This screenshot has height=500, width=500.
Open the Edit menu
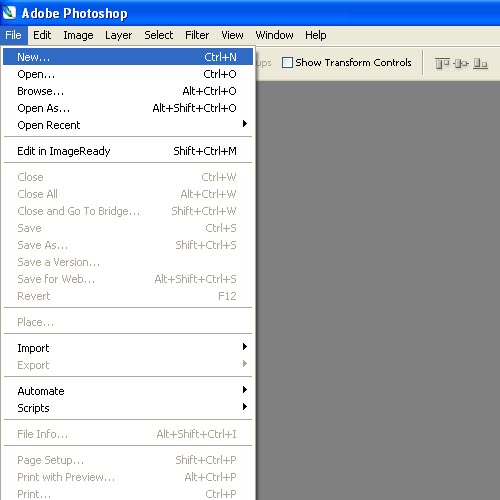point(42,35)
